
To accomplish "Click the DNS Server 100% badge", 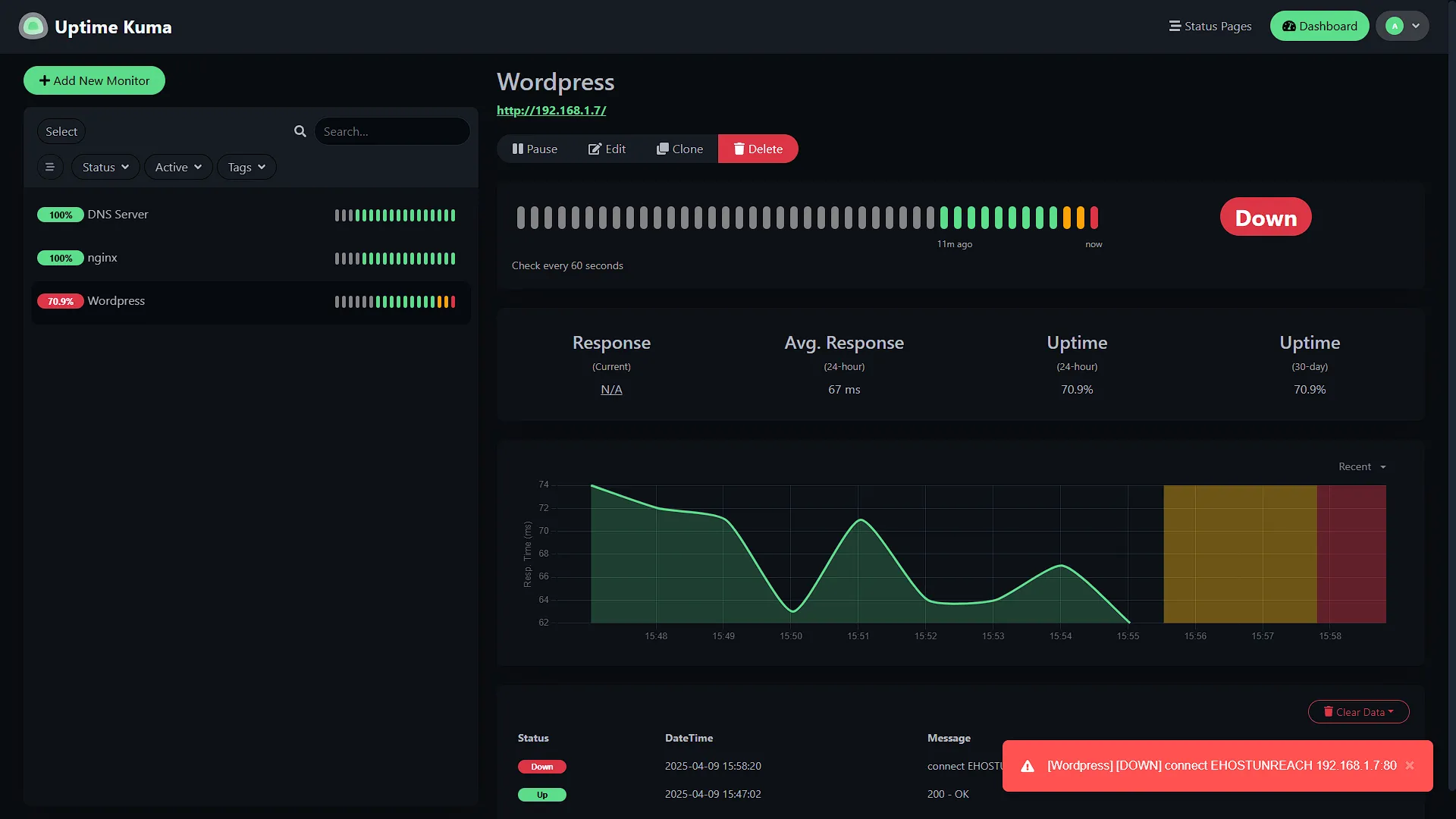I will tap(61, 215).
